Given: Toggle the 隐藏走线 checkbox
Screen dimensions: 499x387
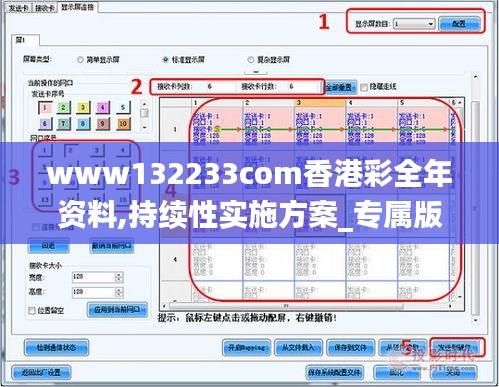Looking at the screenshot, I should pyautogui.click(x=364, y=87).
